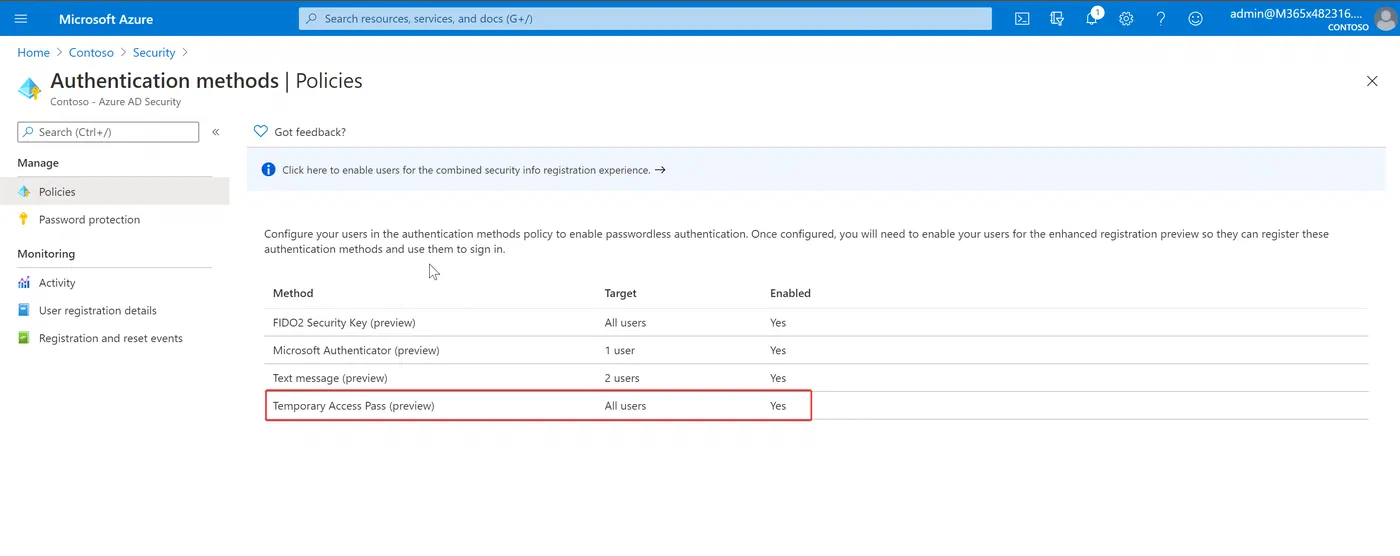Image resolution: width=1400 pixels, height=556 pixels.
Task: Click the 2 users target cell
Action: click(622, 378)
